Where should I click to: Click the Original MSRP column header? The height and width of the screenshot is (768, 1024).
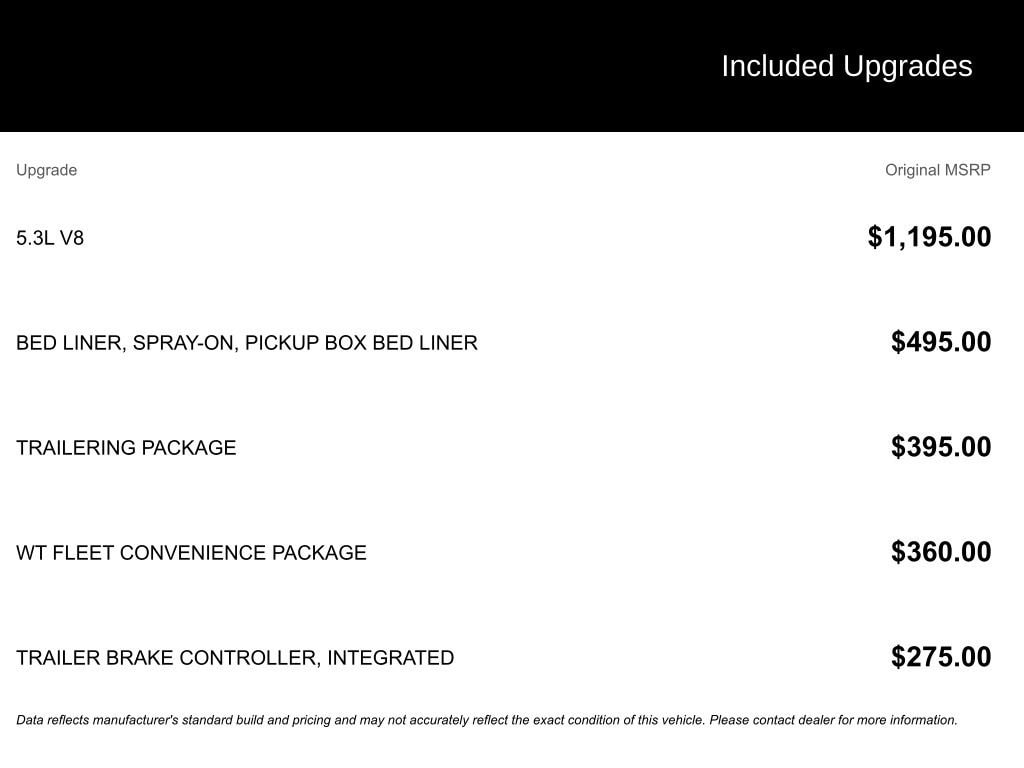(937, 170)
